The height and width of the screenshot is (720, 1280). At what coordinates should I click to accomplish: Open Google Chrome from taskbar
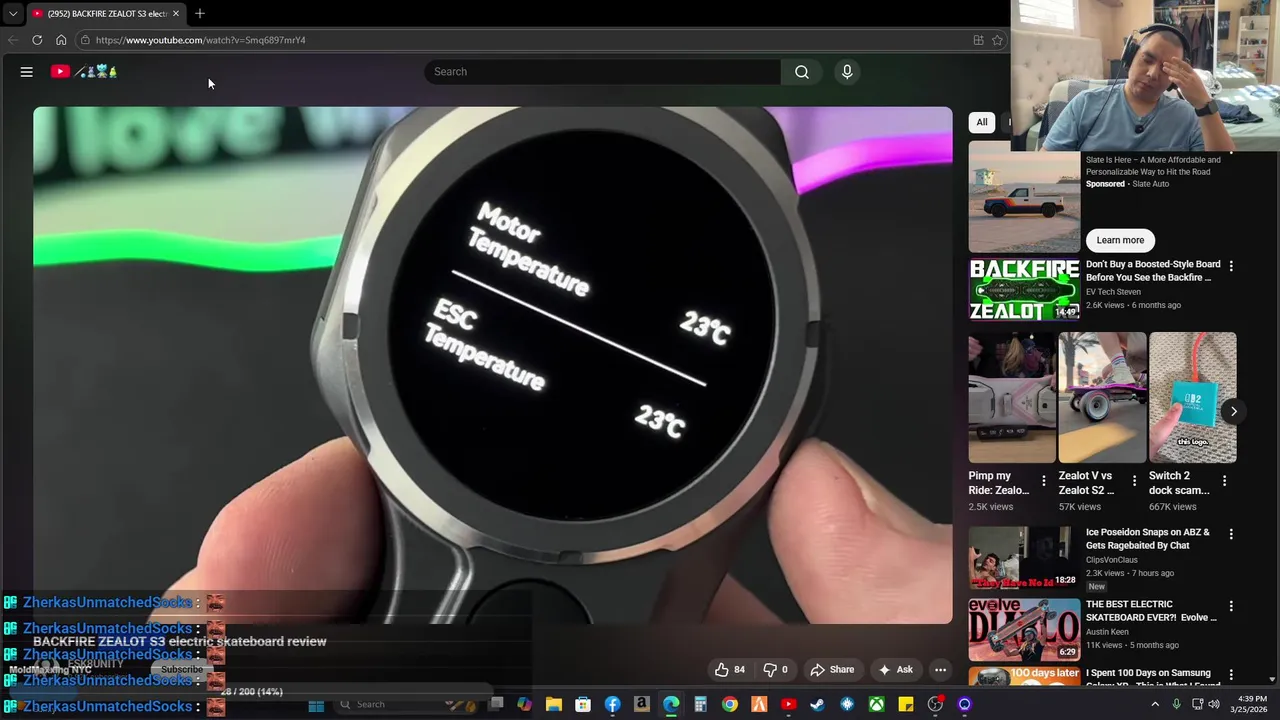point(730,705)
